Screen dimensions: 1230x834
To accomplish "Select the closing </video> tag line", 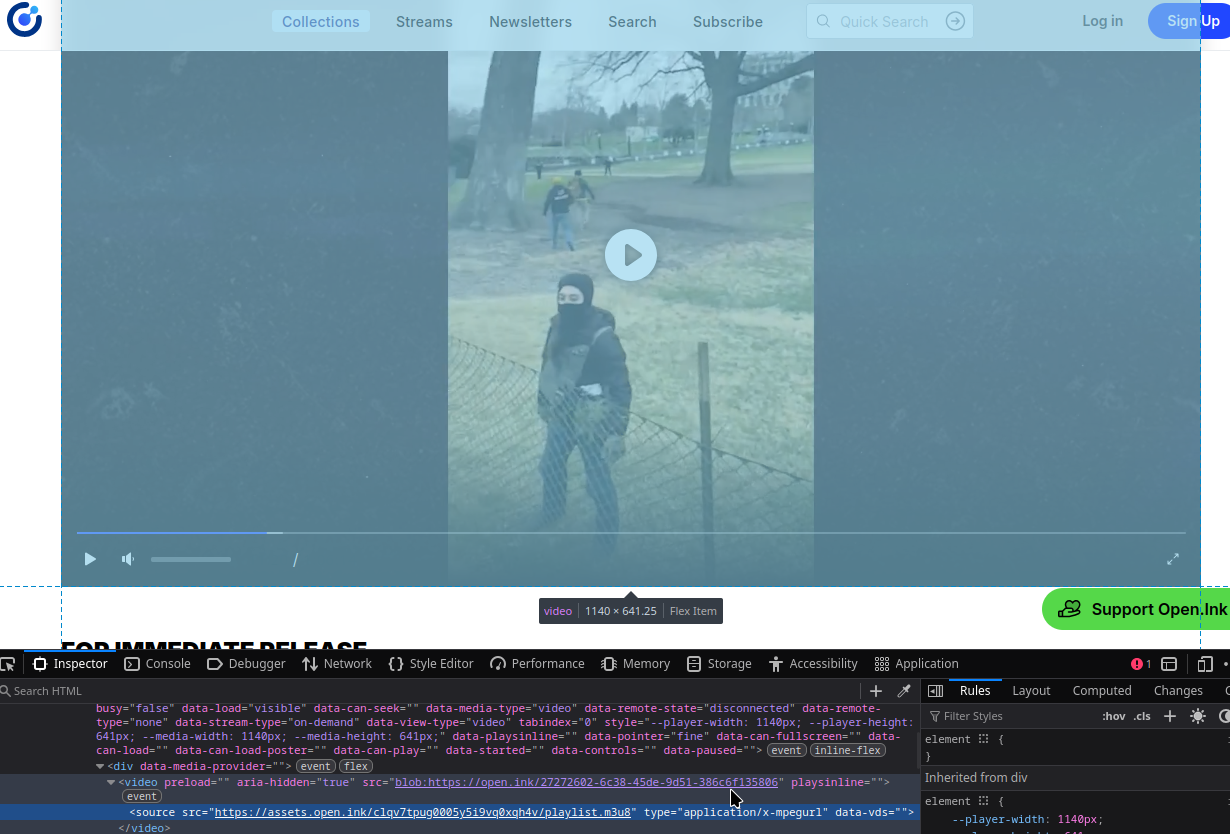I will [x=144, y=828].
